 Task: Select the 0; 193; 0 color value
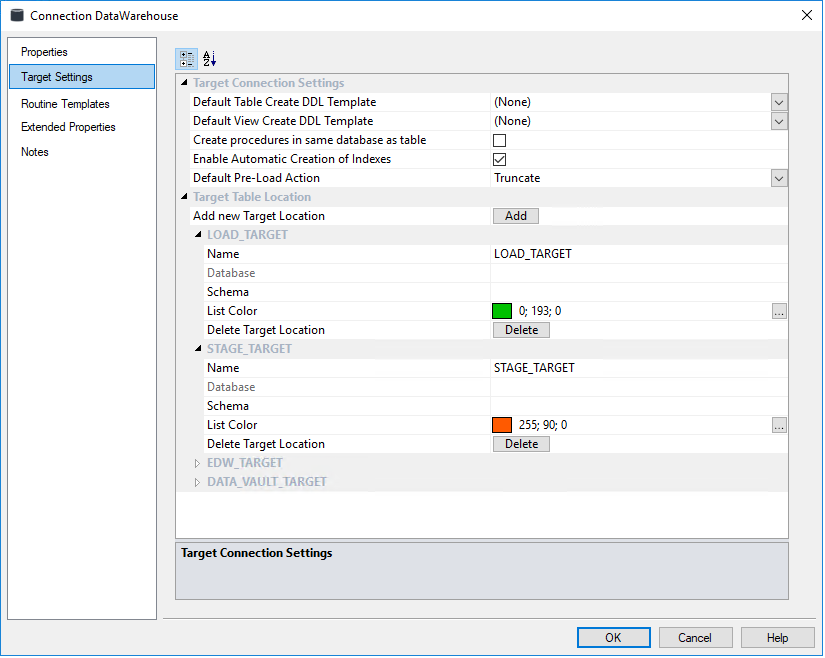[540, 311]
